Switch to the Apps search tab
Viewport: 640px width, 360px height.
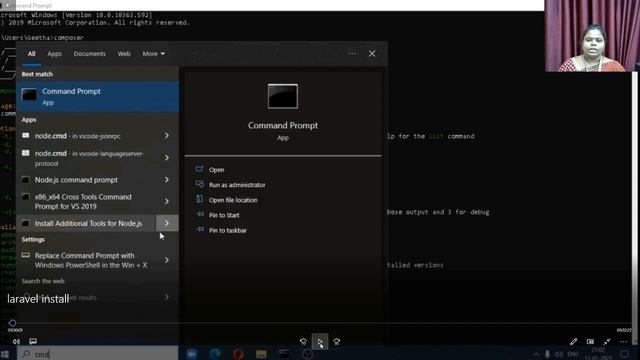pos(54,53)
